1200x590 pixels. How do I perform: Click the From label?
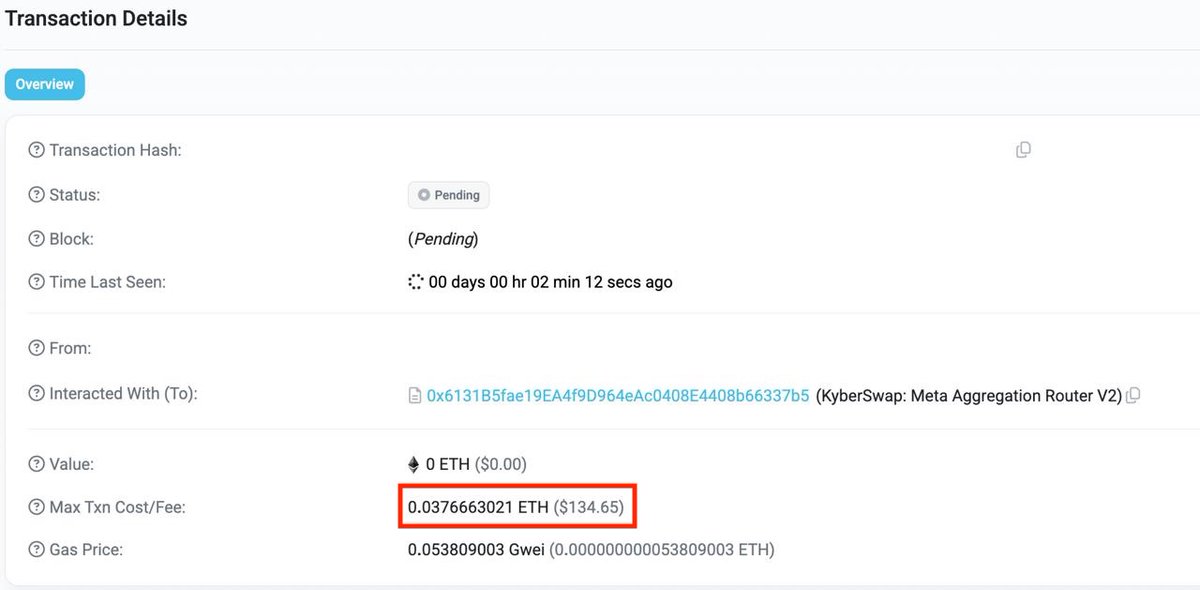click(70, 349)
